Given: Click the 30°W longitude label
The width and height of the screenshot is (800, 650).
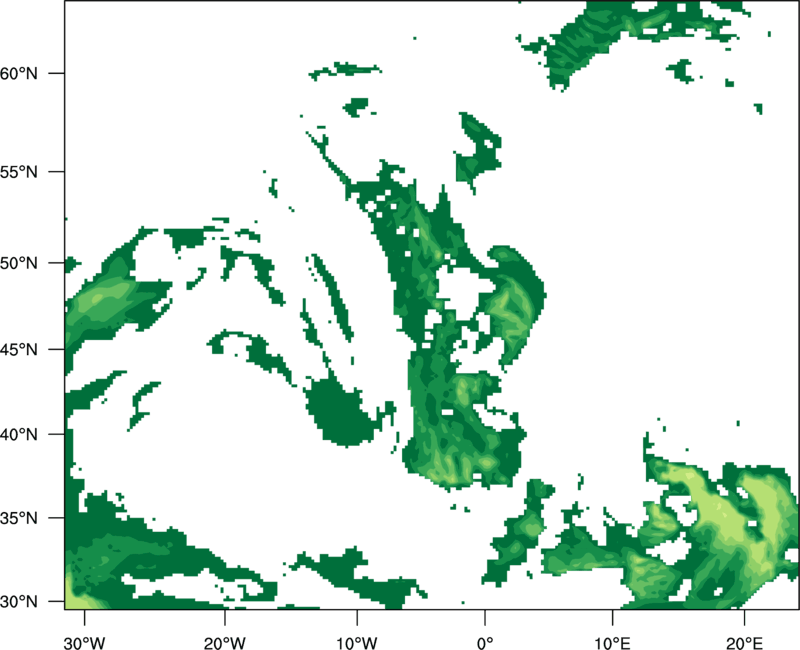Looking at the screenshot, I should tap(84, 643).
